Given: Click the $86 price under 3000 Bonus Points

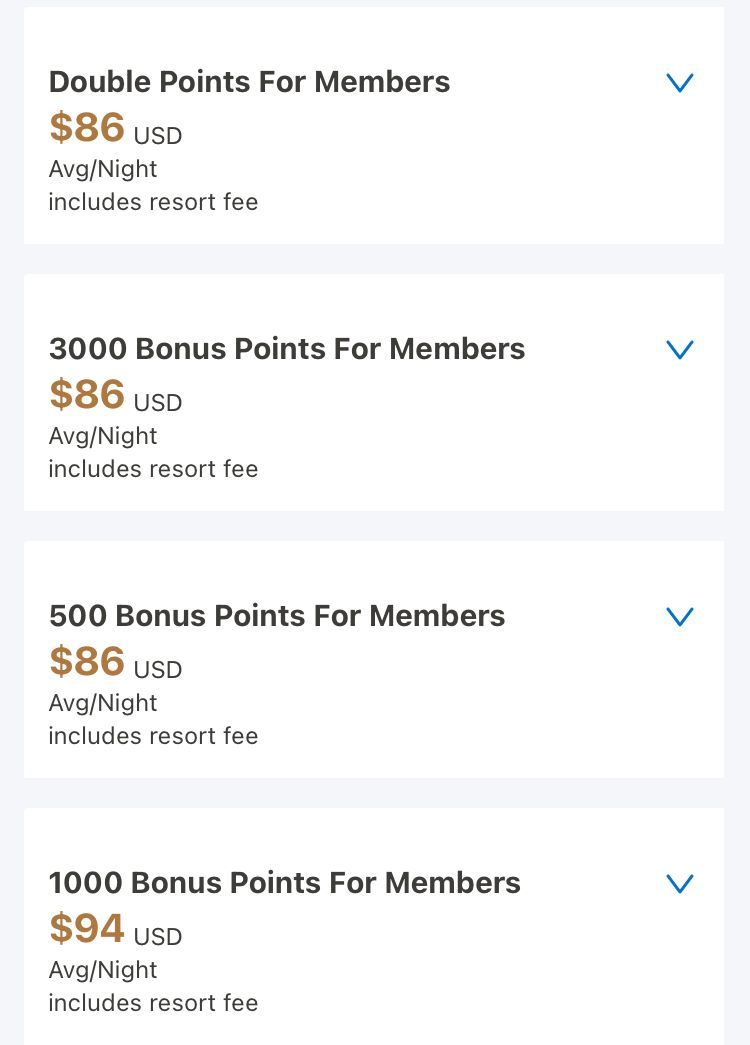Looking at the screenshot, I should click(x=87, y=393).
